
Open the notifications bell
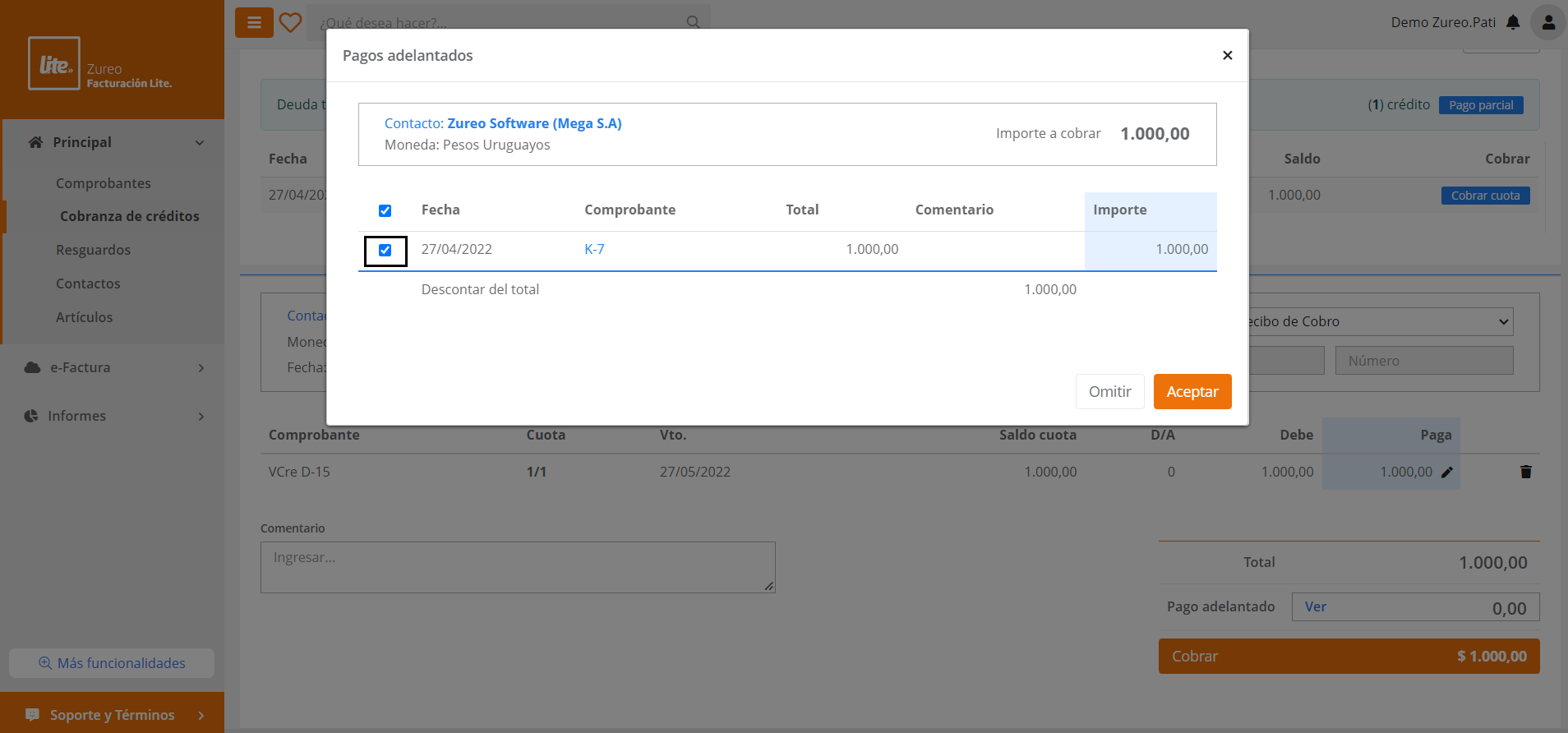[x=1513, y=23]
